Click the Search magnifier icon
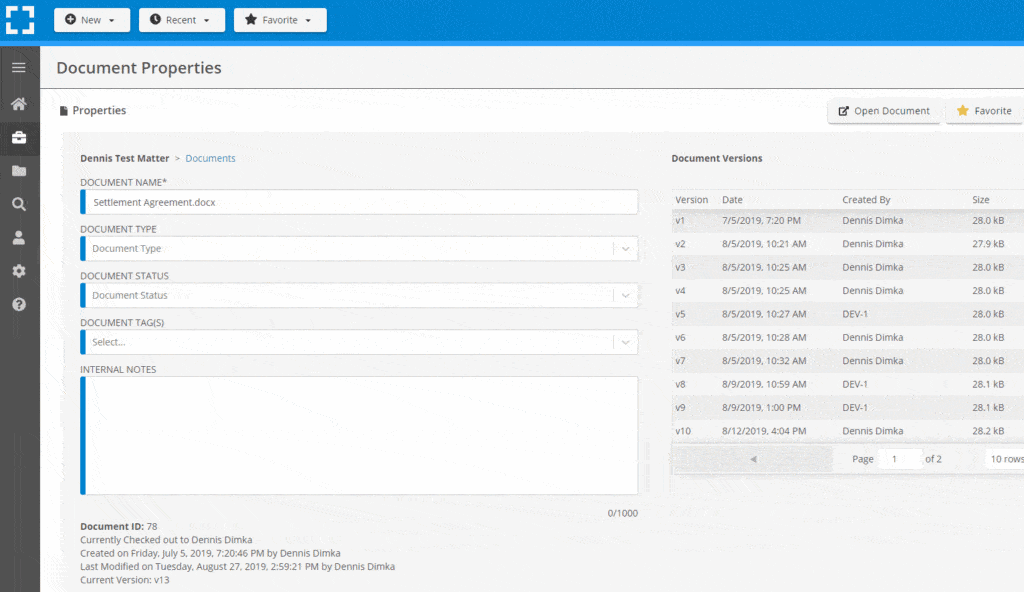 pos(18,203)
